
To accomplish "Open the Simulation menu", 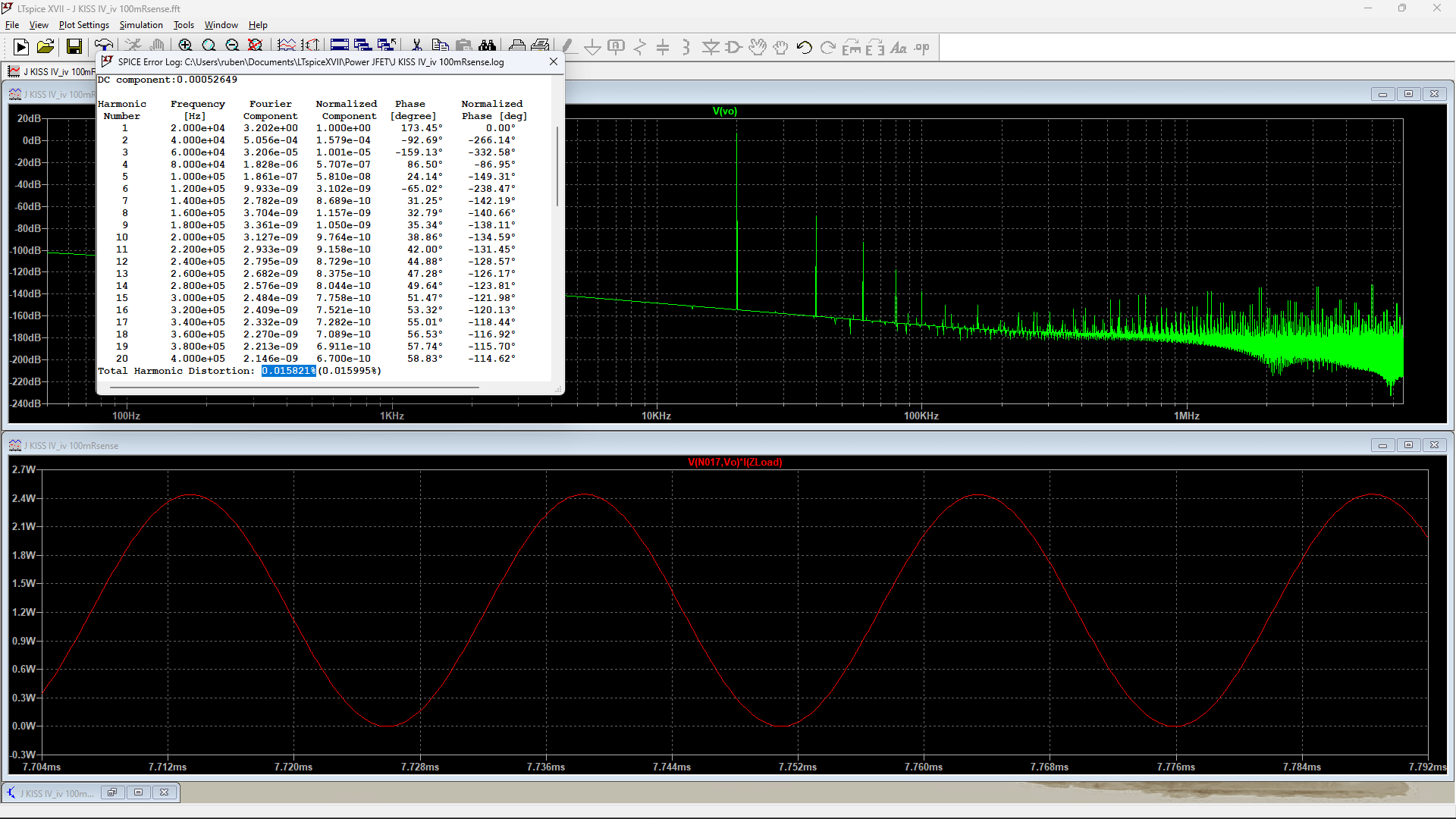I will (x=141, y=25).
